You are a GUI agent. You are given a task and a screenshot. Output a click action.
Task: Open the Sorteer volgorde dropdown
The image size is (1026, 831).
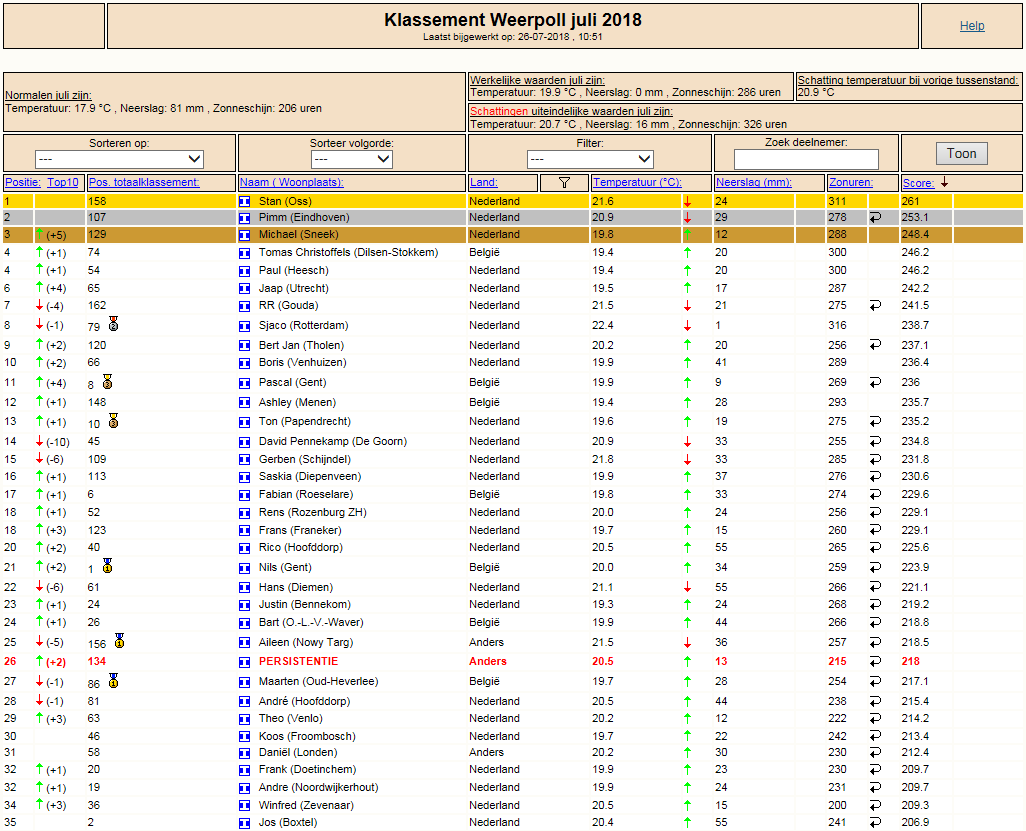[351, 159]
